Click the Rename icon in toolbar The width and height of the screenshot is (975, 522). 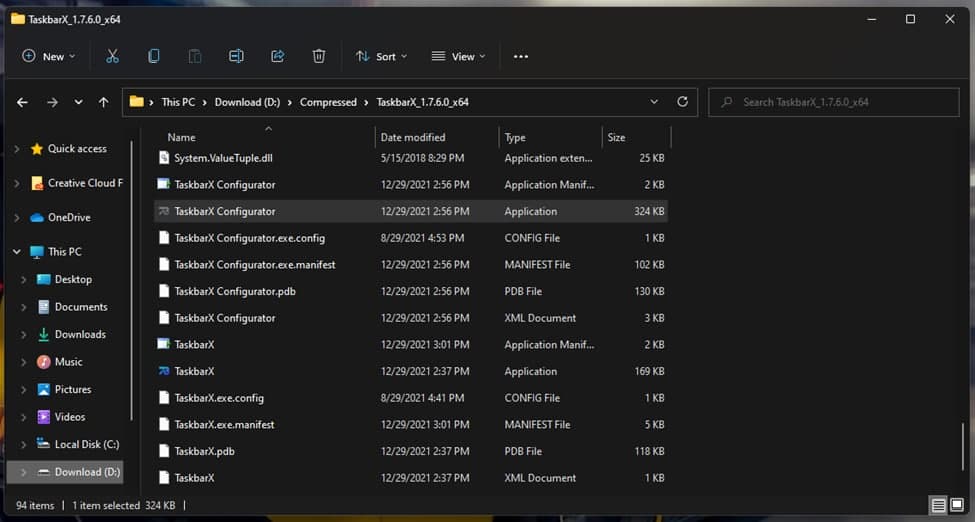coord(236,57)
